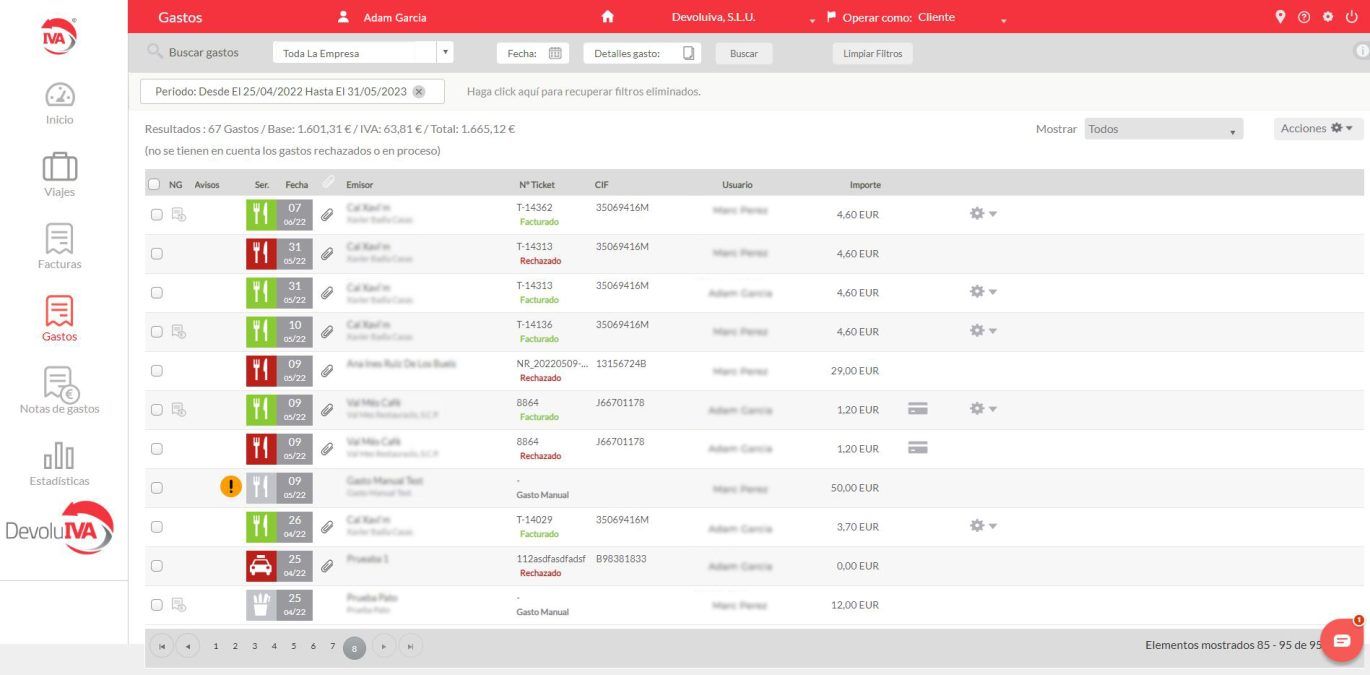Click the location pin icon
1370x675 pixels.
tap(1280, 17)
